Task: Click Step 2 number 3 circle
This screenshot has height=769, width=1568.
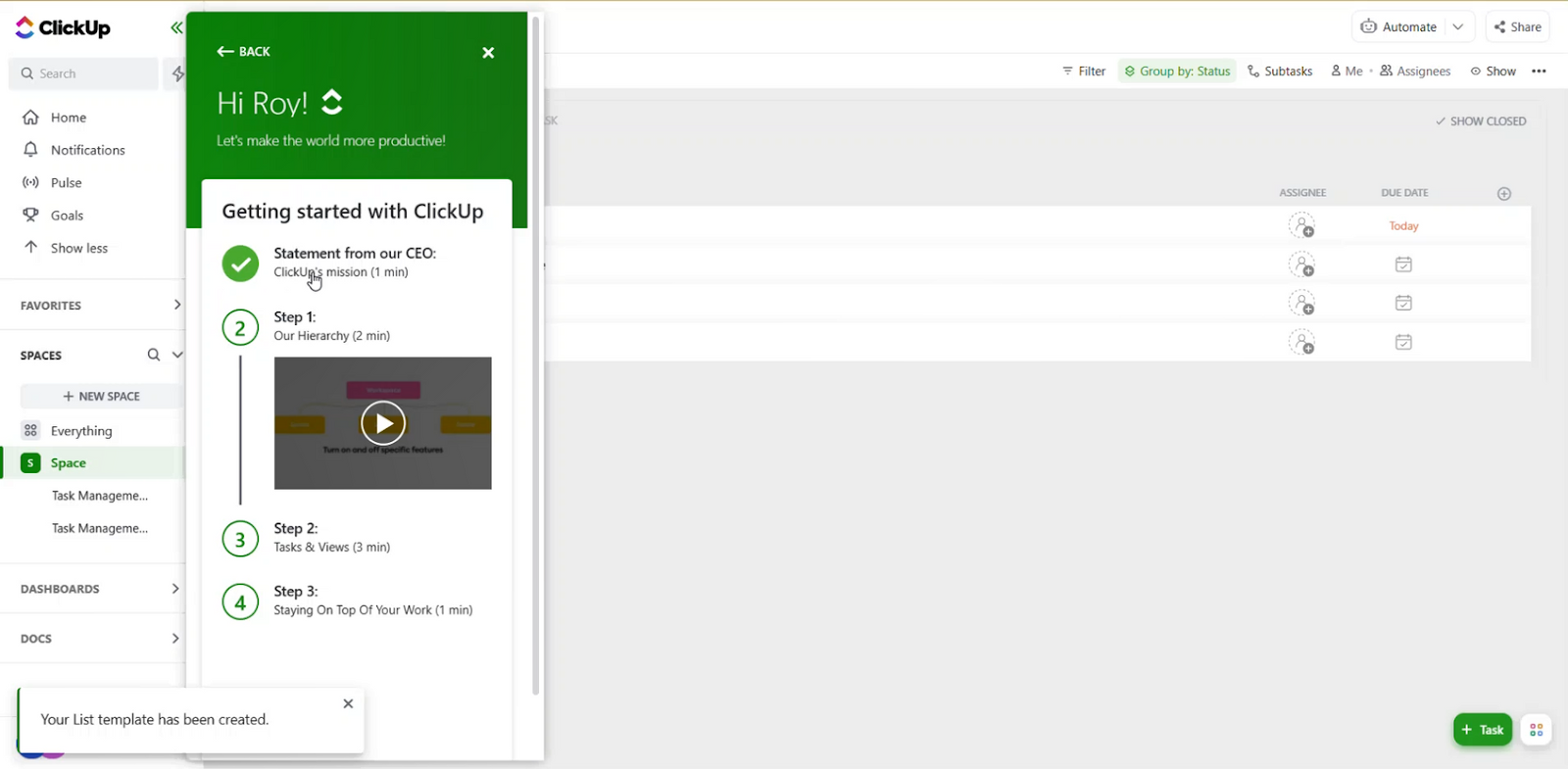Action: [240, 539]
